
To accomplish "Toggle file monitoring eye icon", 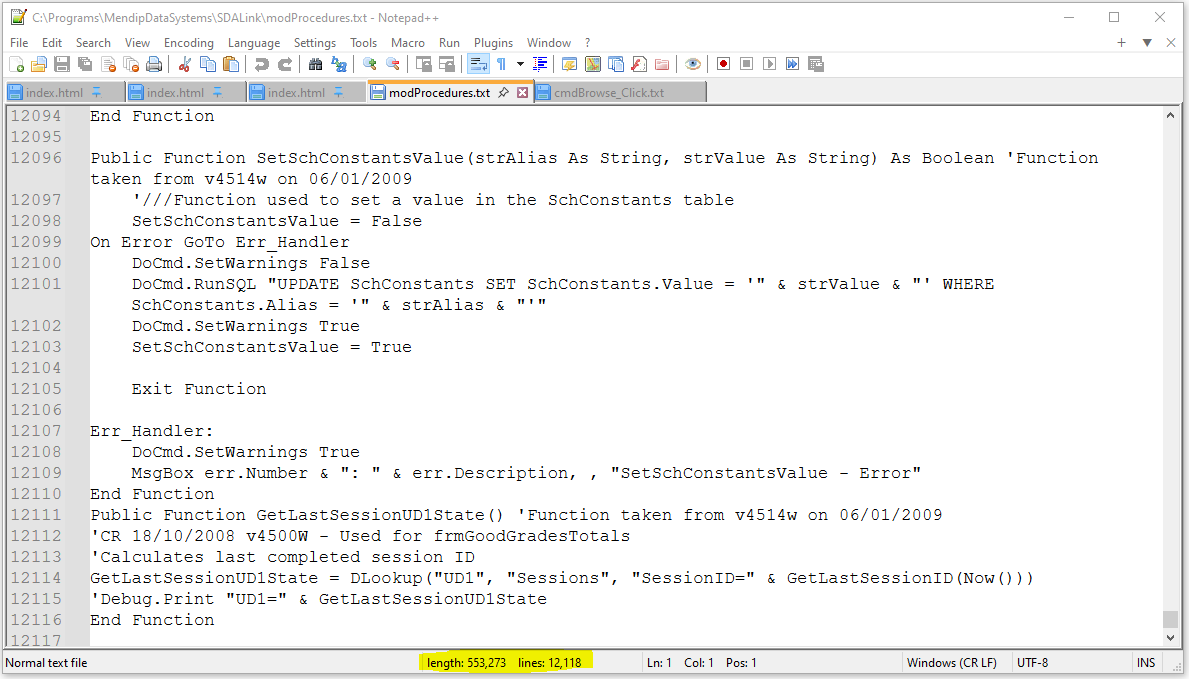I will (692, 64).
